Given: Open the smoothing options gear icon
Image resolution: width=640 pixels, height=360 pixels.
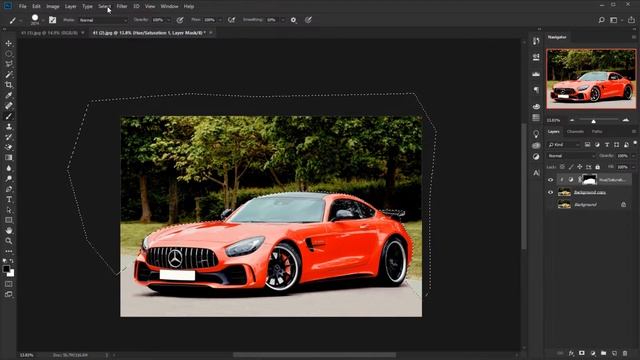Looking at the screenshot, I should 293,20.
